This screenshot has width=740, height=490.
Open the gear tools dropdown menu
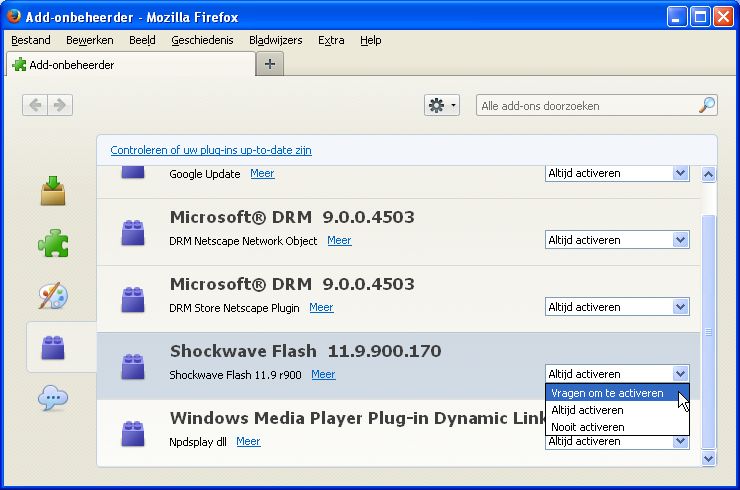[x=441, y=105]
